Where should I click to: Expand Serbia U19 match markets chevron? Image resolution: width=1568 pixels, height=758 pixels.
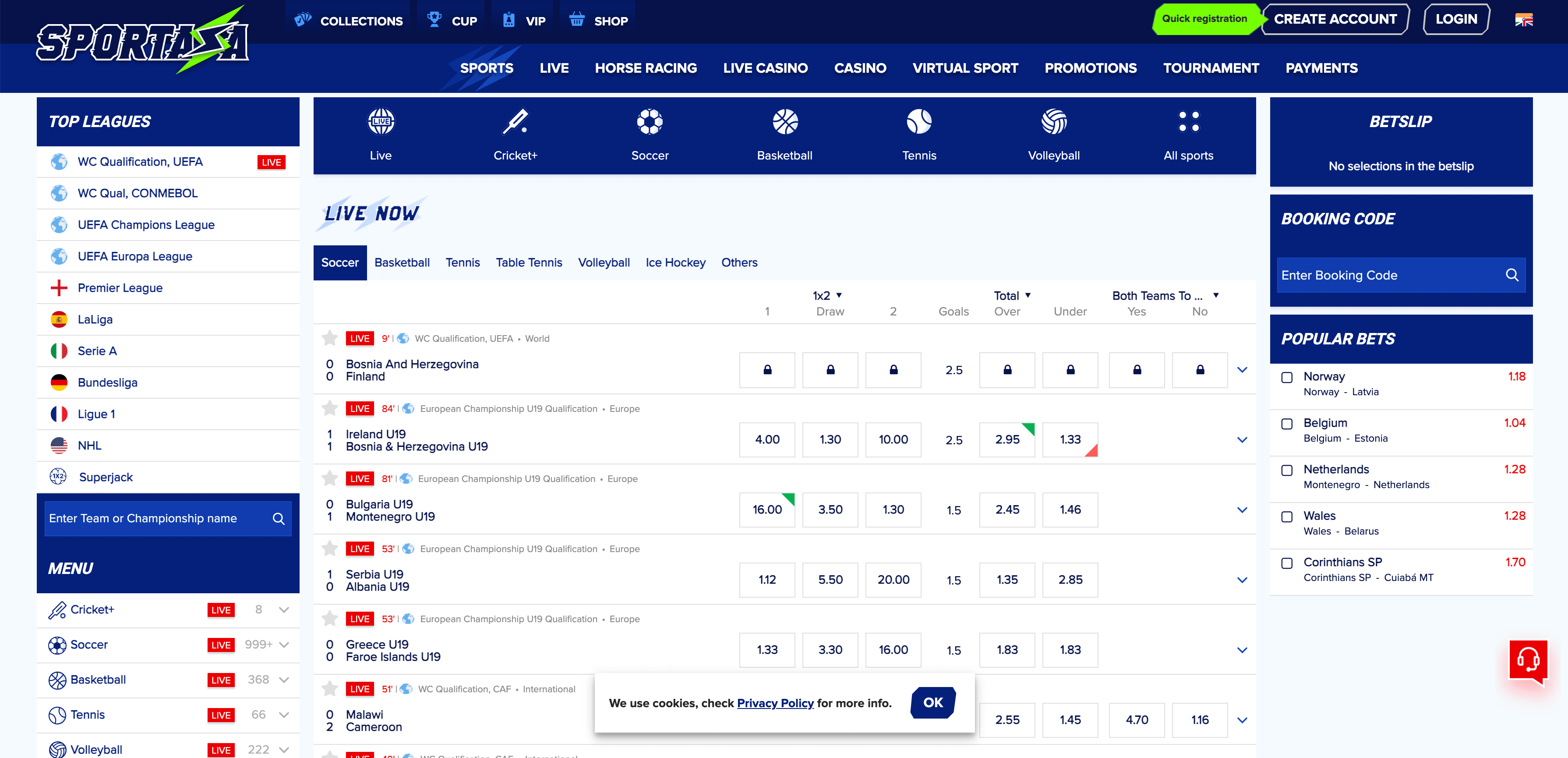tap(1242, 580)
